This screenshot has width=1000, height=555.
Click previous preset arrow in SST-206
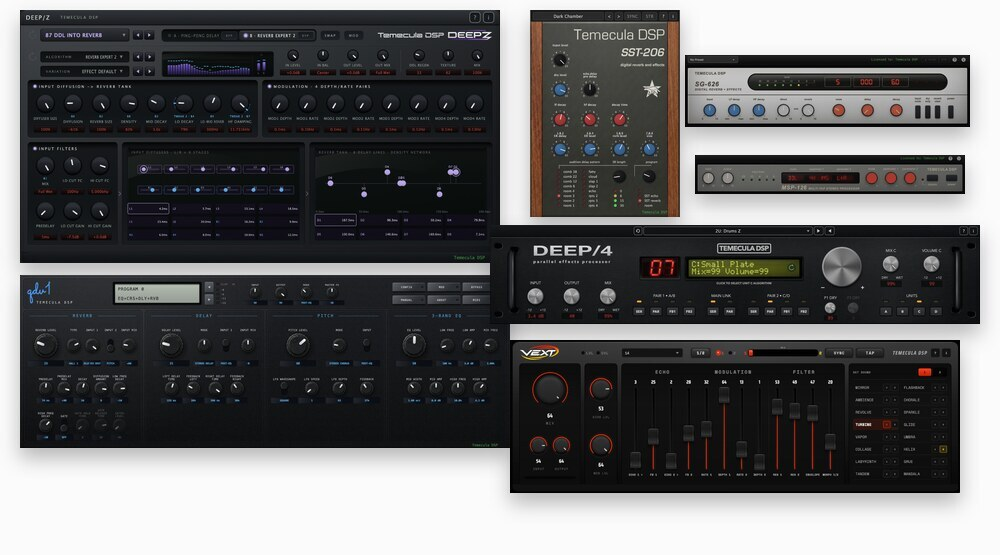click(609, 17)
